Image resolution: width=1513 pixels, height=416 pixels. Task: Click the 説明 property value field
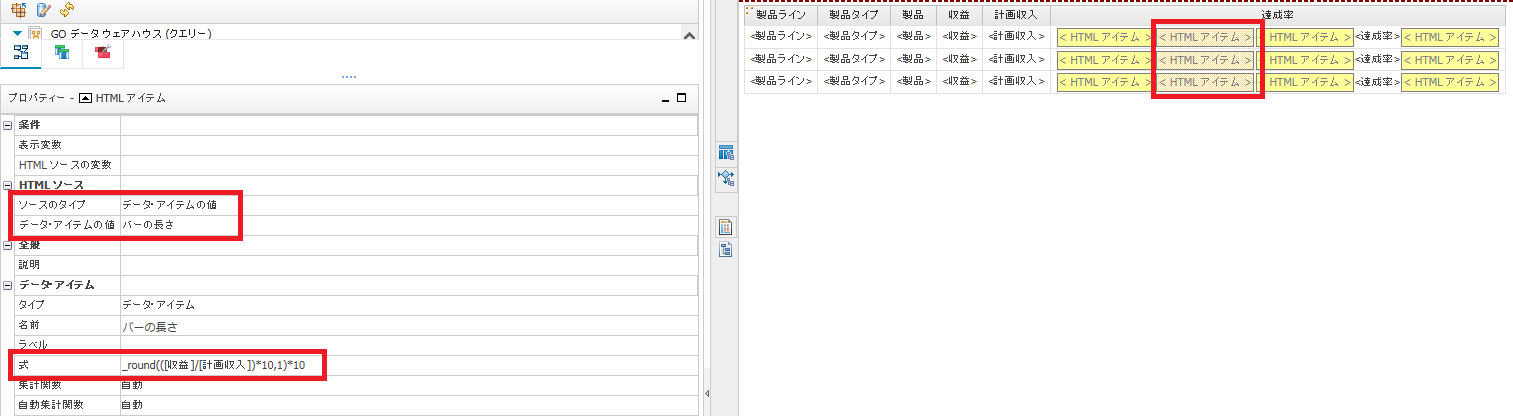click(x=409, y=265)
